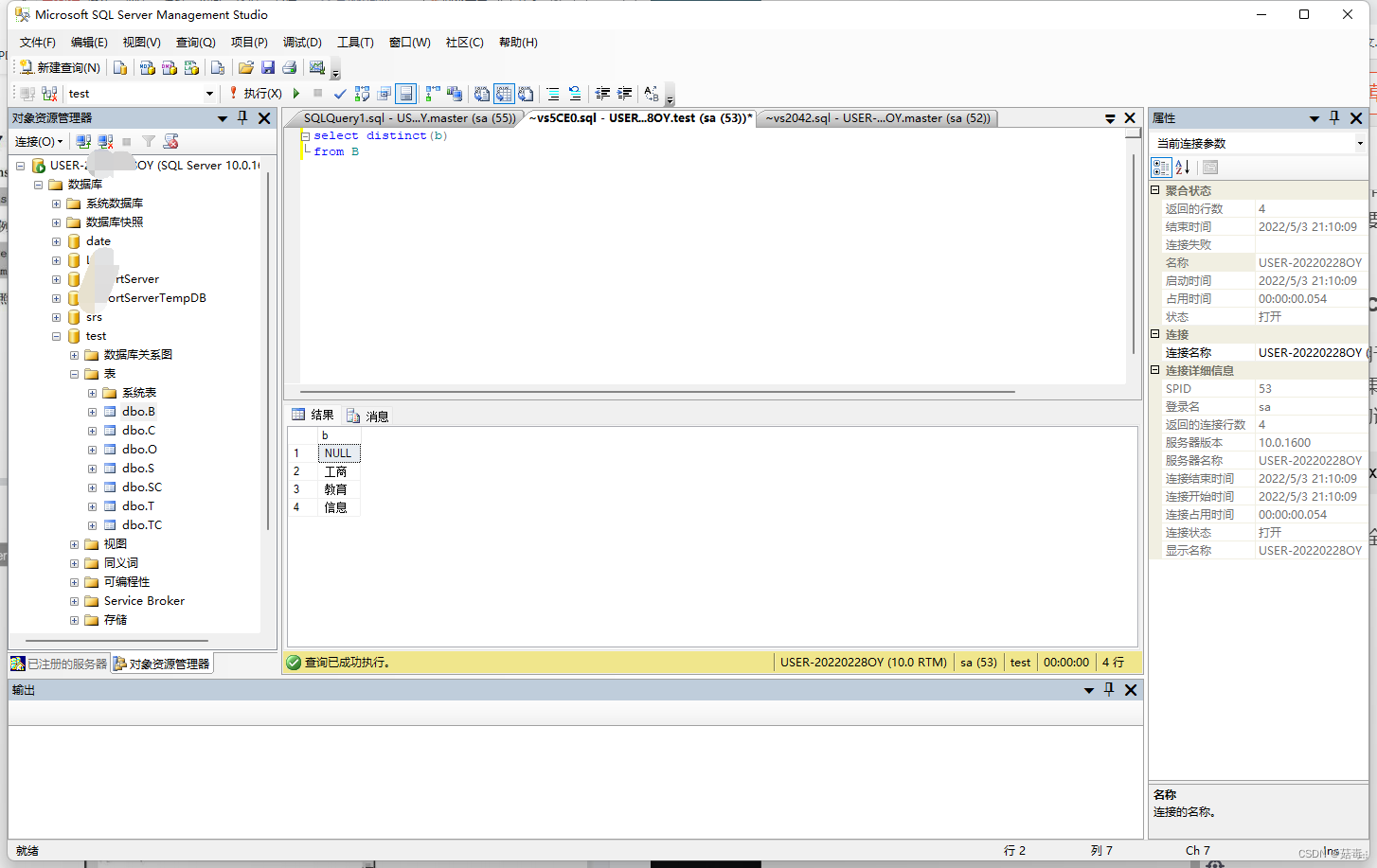Open Analysis Services XMLA query icon

(191, 67)
